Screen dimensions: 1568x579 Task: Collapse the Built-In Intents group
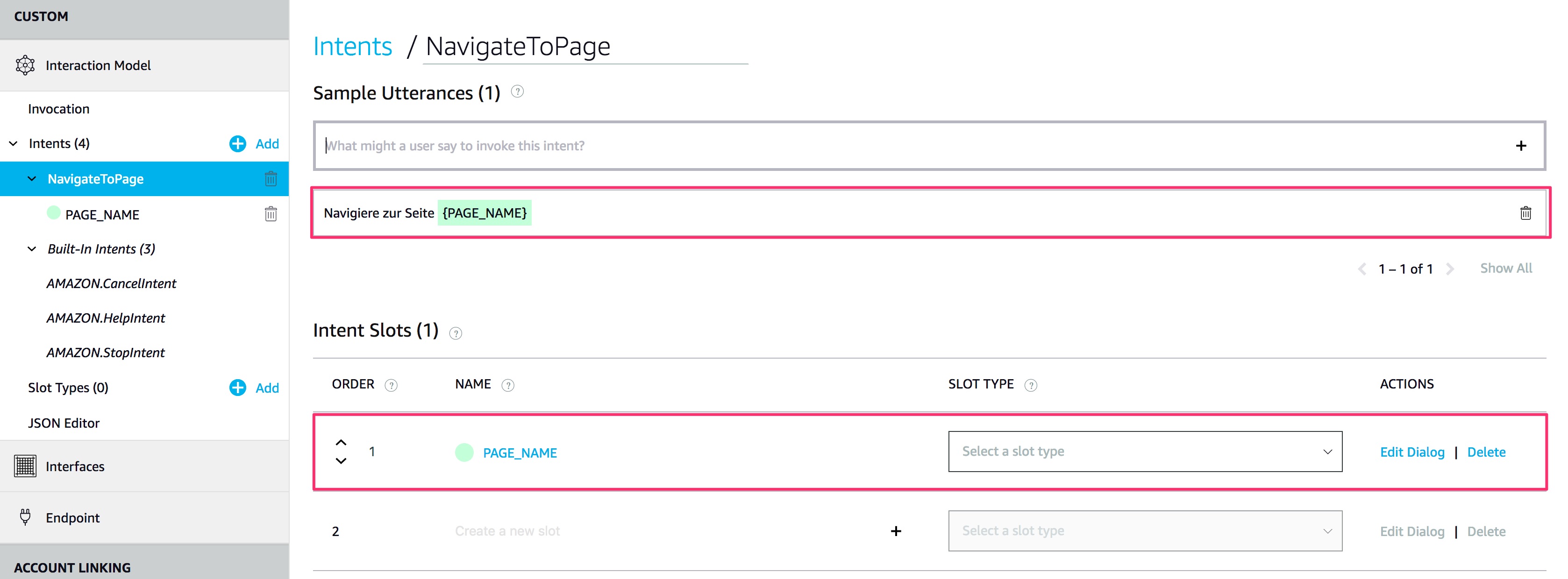click(32, 249)
